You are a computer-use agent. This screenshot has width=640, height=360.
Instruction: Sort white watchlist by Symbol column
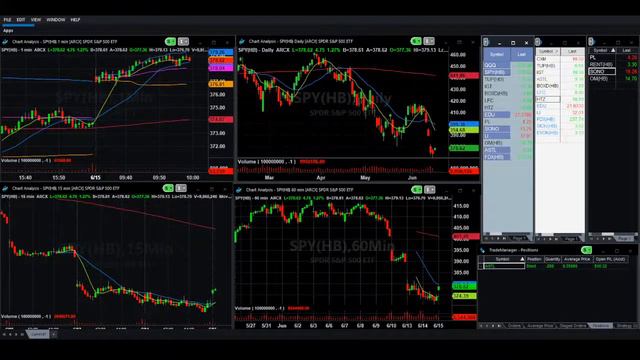tap(548, 51)
